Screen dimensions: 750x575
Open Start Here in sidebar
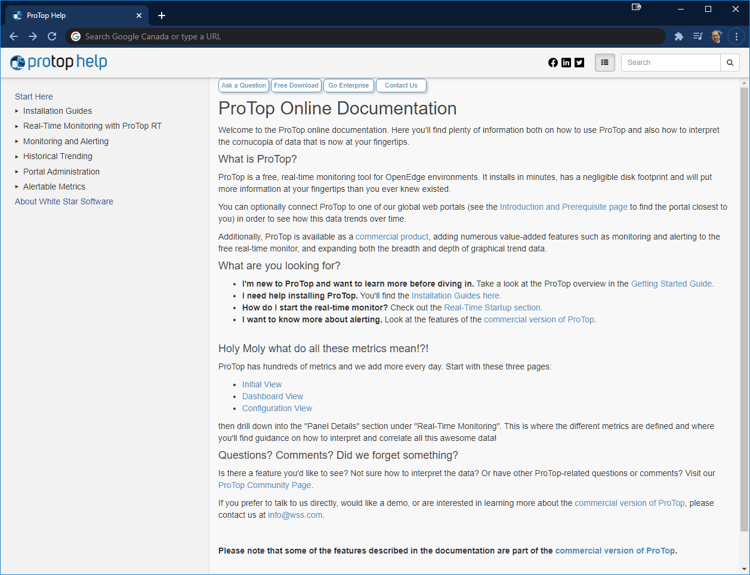[x=33, y=97]
